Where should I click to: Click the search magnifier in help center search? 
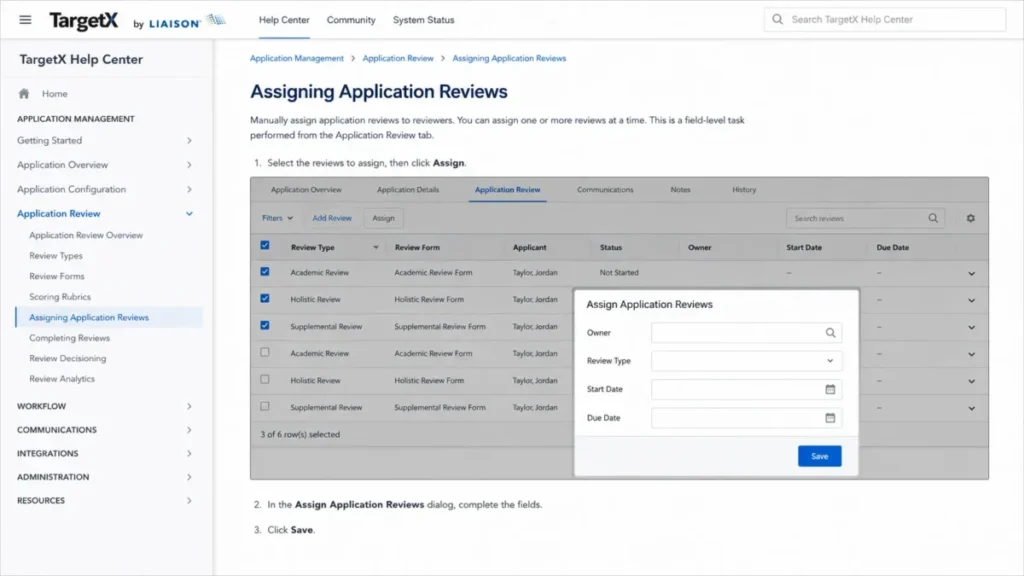pyautogui.click(x=777, y=20)
